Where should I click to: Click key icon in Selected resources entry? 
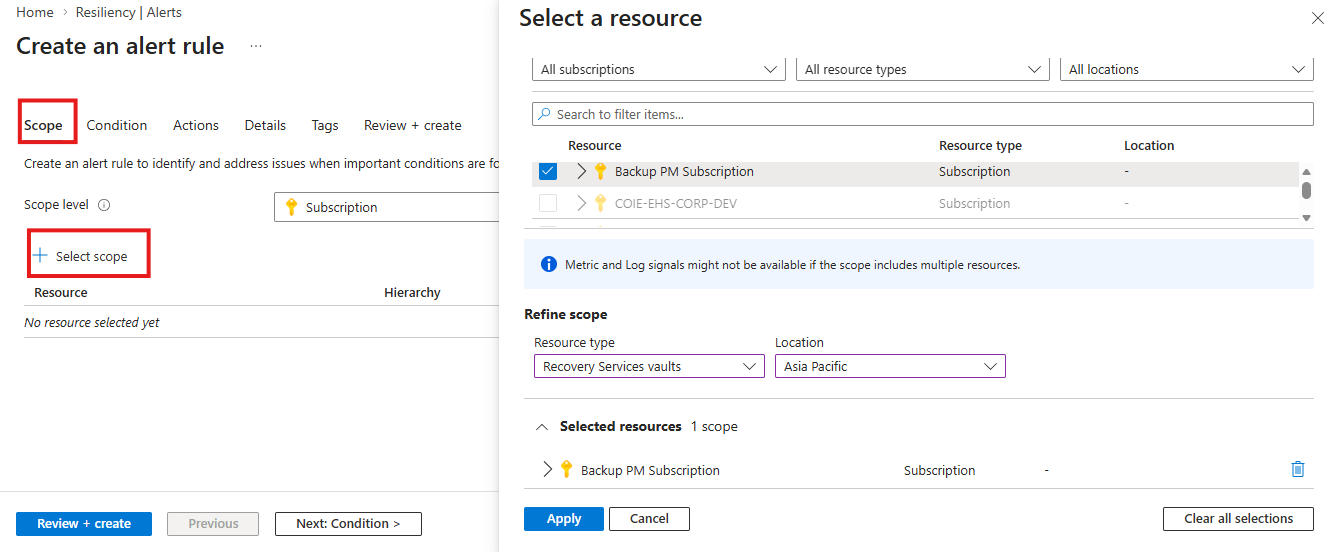click(566, 469)
